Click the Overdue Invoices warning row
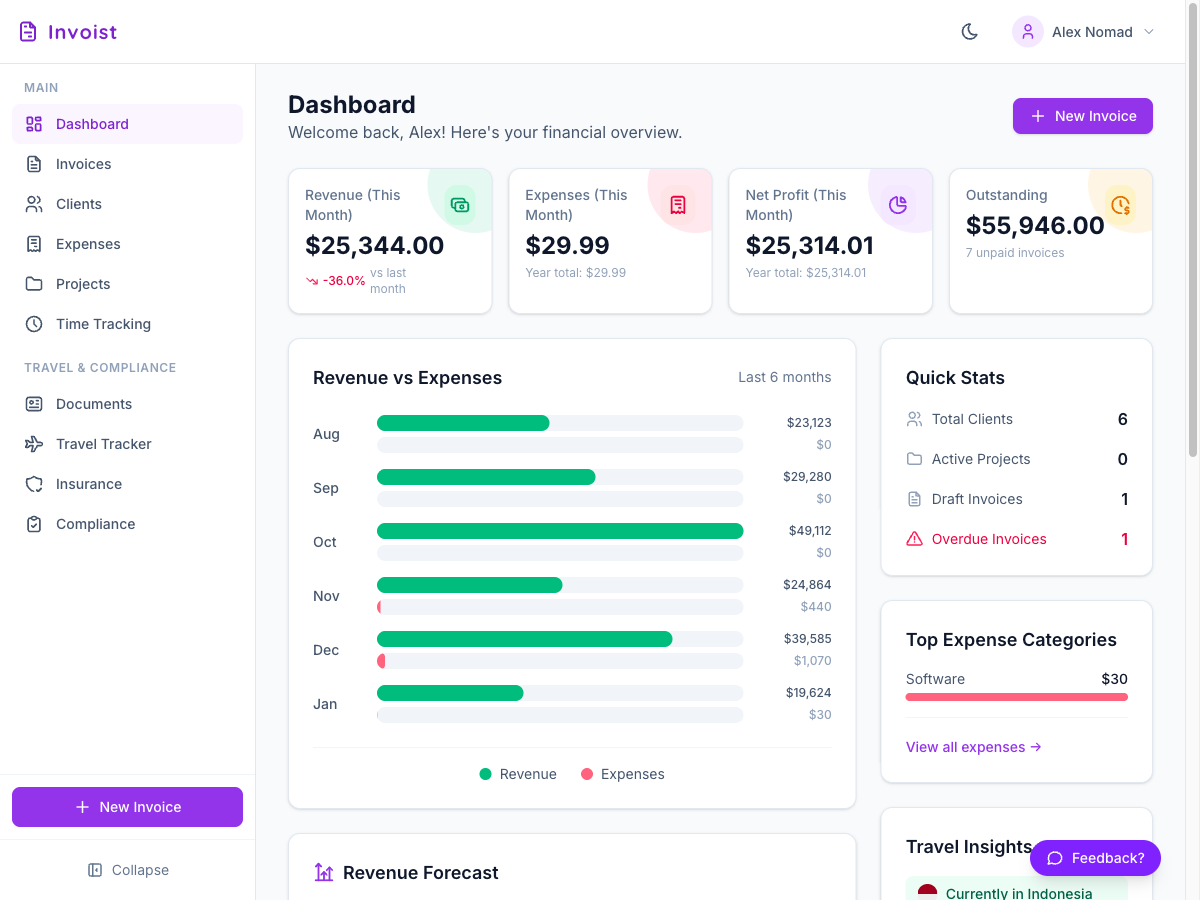 click(1017, 539)
